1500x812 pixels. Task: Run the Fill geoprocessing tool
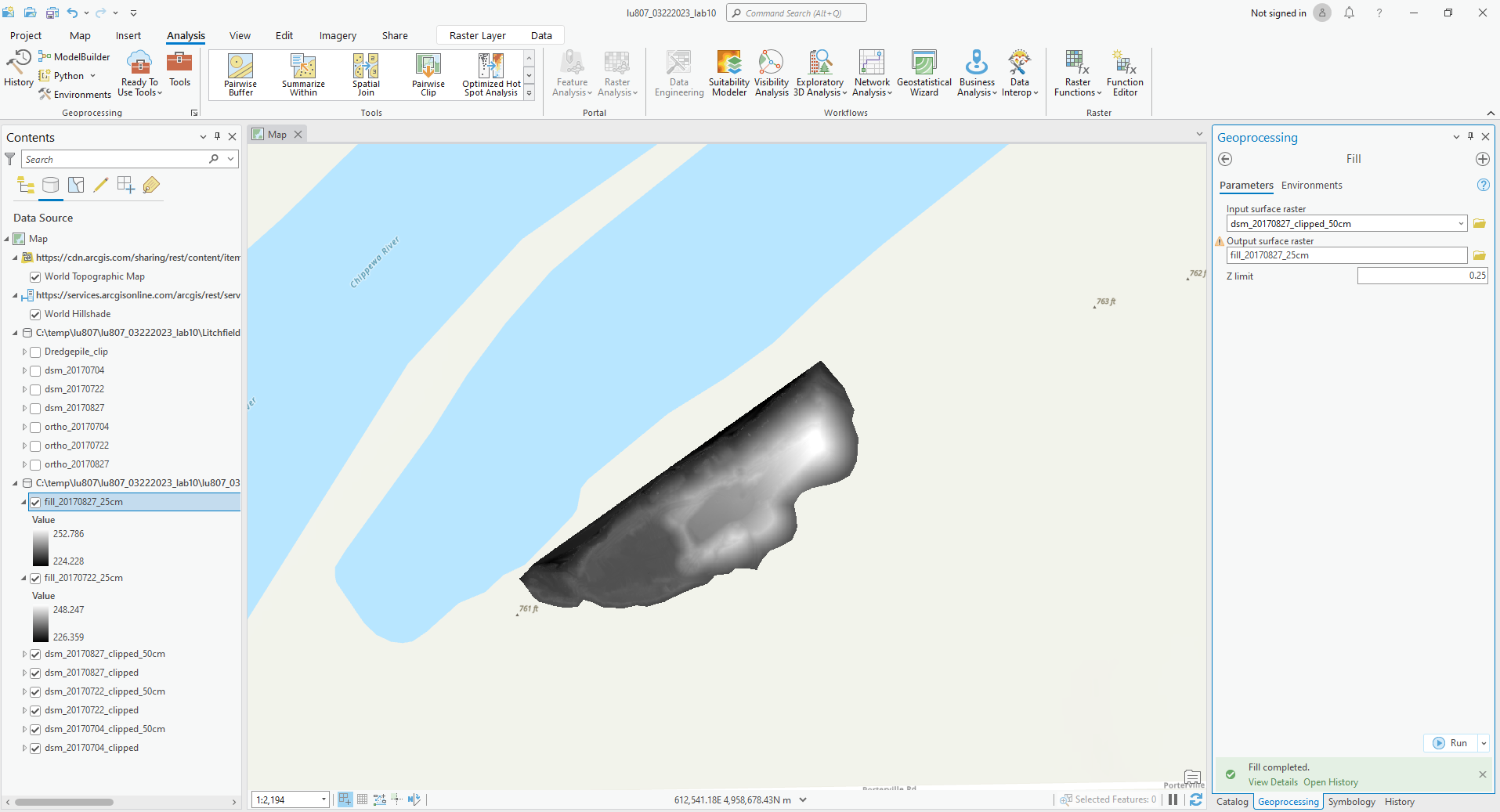click(1450, 743)
